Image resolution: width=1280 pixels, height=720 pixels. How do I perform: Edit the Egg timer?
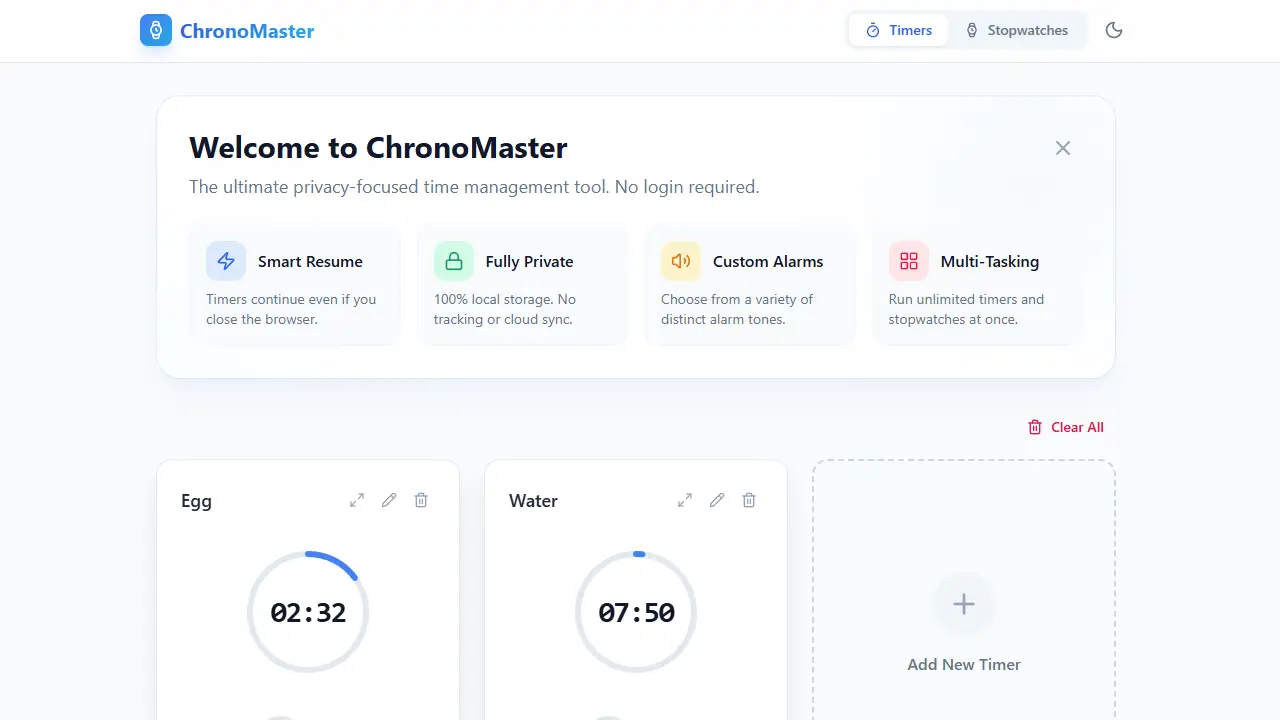389,500
